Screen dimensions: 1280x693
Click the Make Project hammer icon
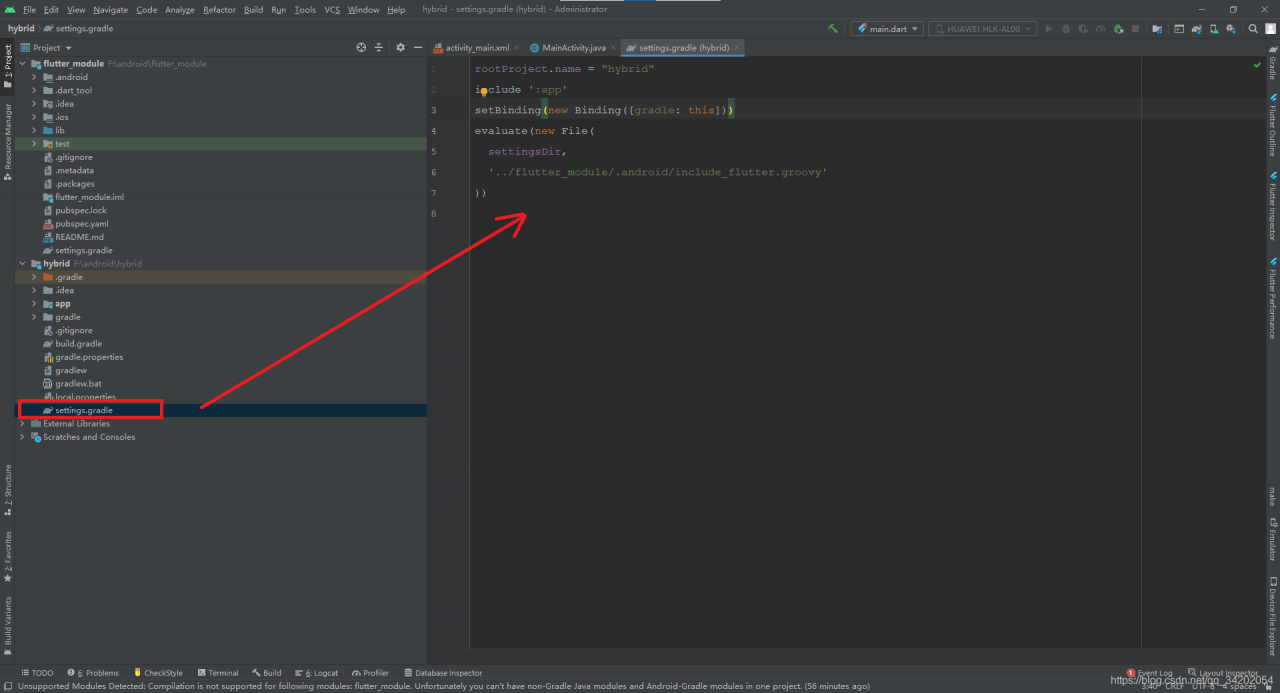(x=833, y=29)
